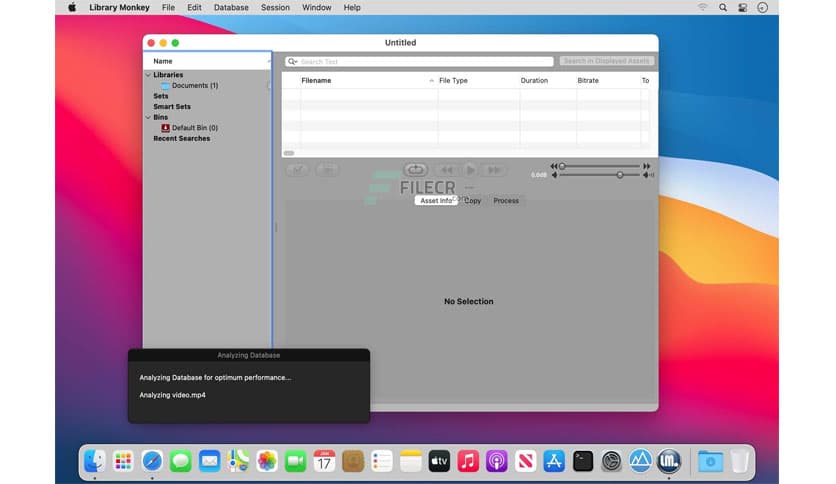
Task: Open the Apple menu
Action: (x=72, y=7)
